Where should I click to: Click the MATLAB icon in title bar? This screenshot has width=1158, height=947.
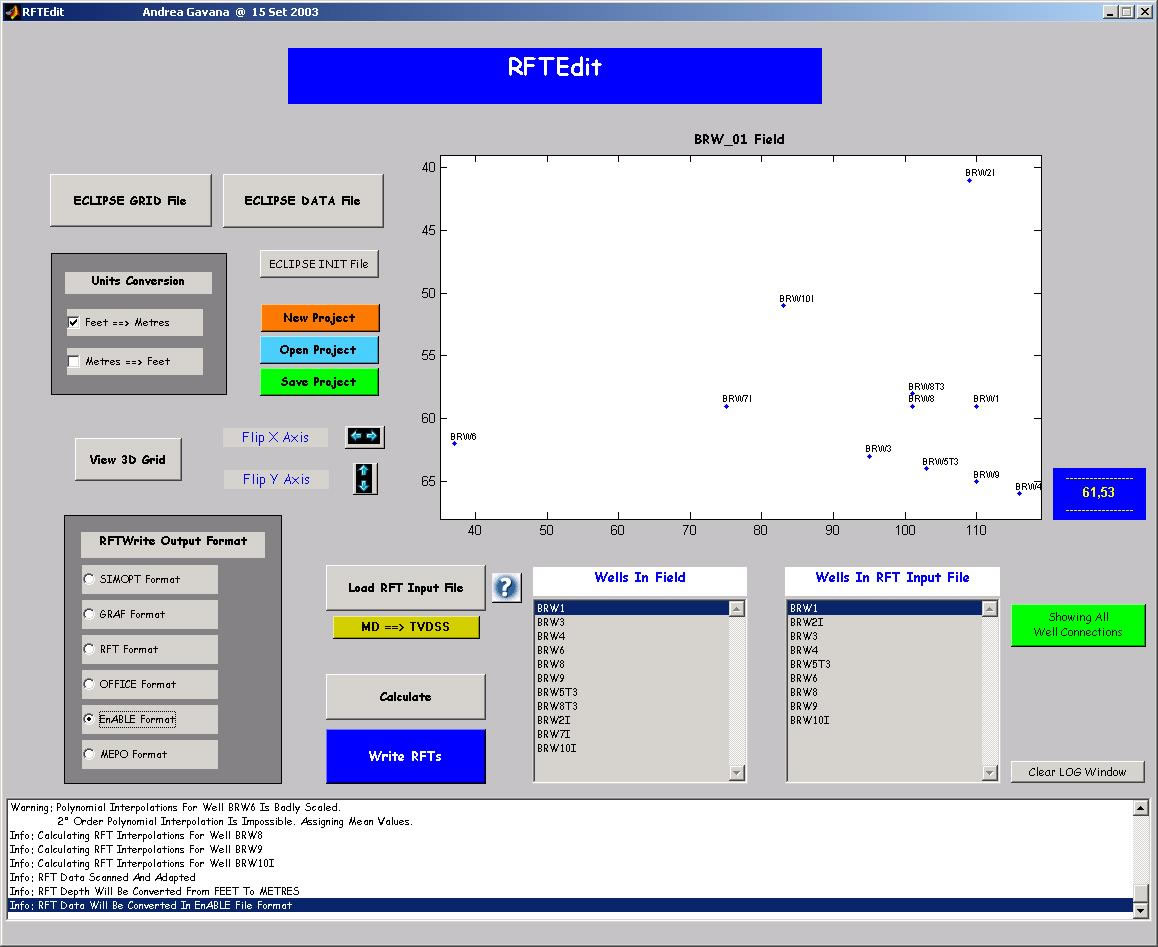point(11,12)
